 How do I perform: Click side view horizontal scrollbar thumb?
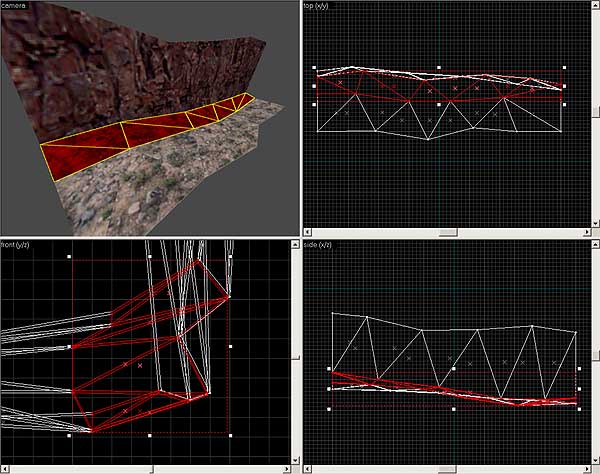(x=445, y=468)
